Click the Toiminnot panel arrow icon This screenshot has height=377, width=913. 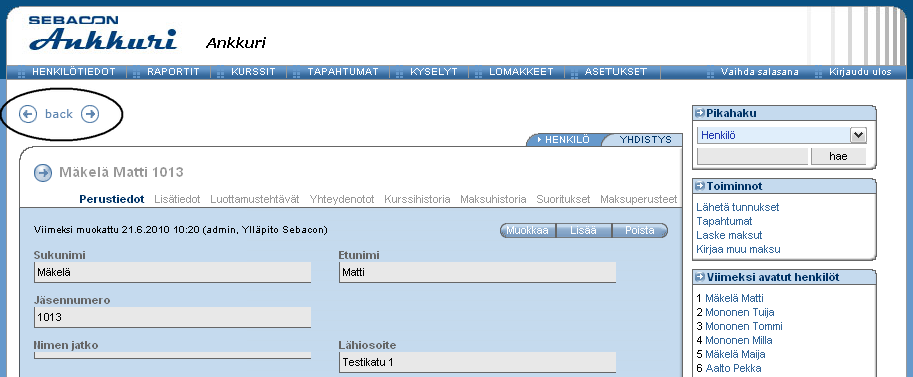(700, 186)
